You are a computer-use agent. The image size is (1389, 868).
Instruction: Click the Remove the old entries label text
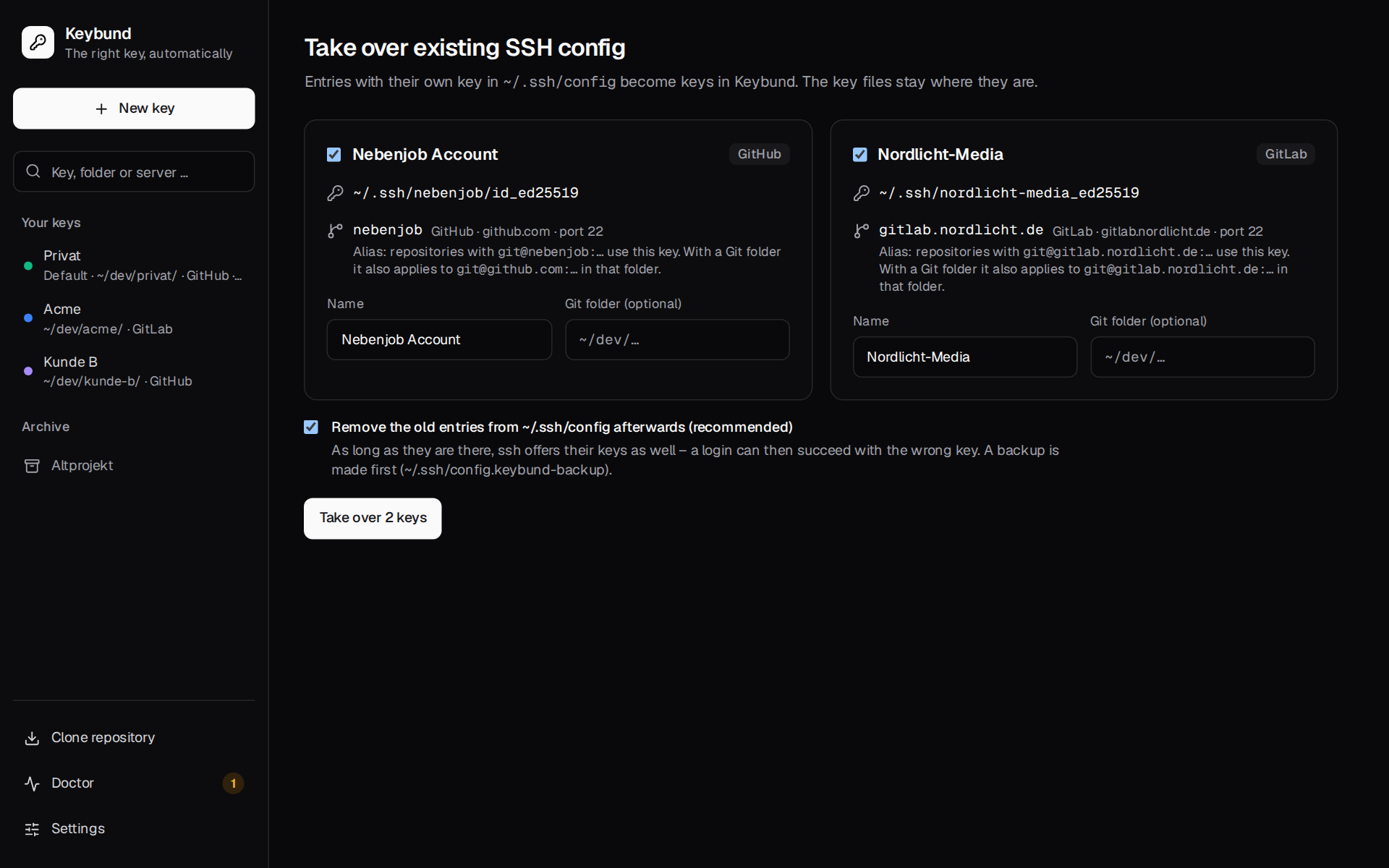click(562, 427)
